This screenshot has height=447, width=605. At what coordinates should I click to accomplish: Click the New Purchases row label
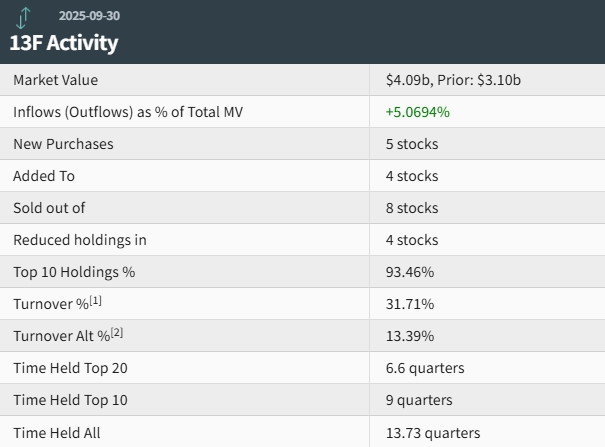click(63, 144)
